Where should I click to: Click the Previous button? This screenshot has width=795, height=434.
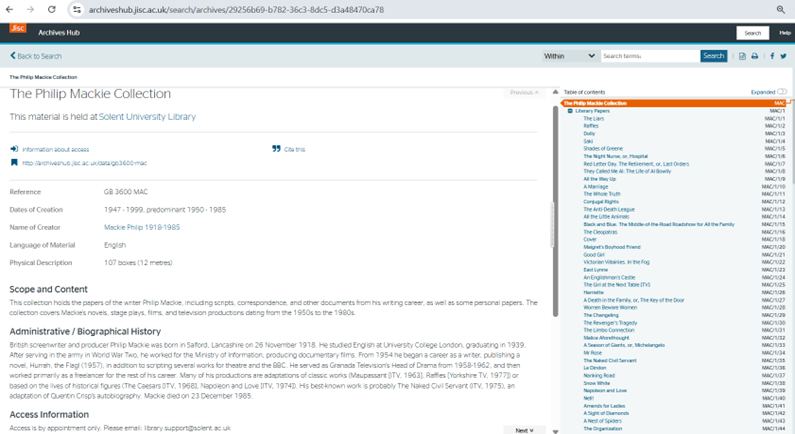[524, 92]
